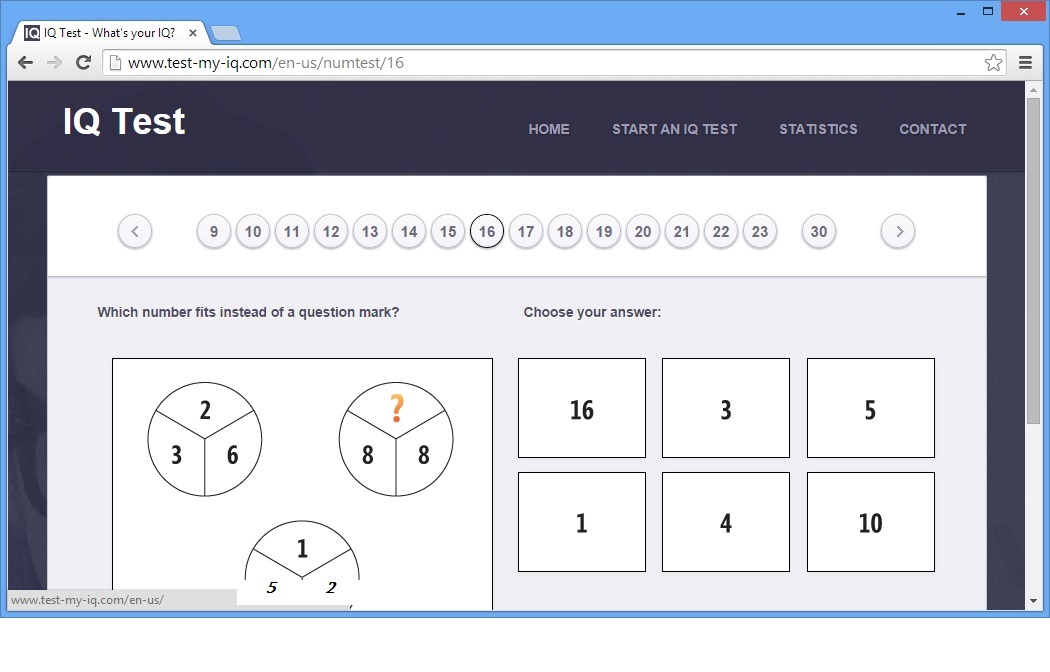1050x672 pixels.
Task: Jump to question 11
Action: pyautogui.click(x=292, y=232)
